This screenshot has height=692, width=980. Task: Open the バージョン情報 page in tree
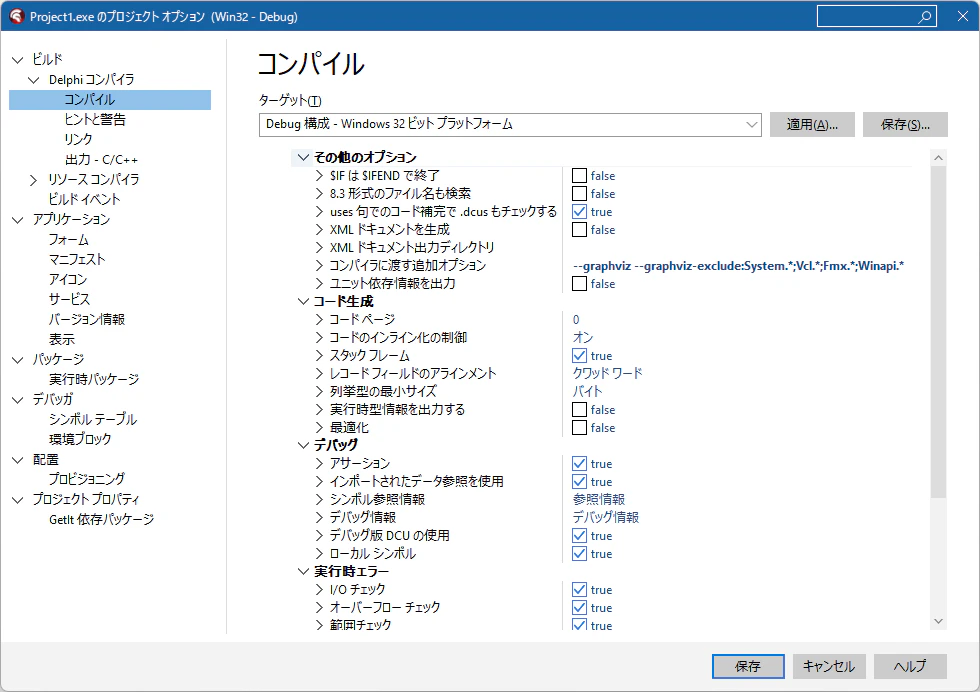(87, 319)
